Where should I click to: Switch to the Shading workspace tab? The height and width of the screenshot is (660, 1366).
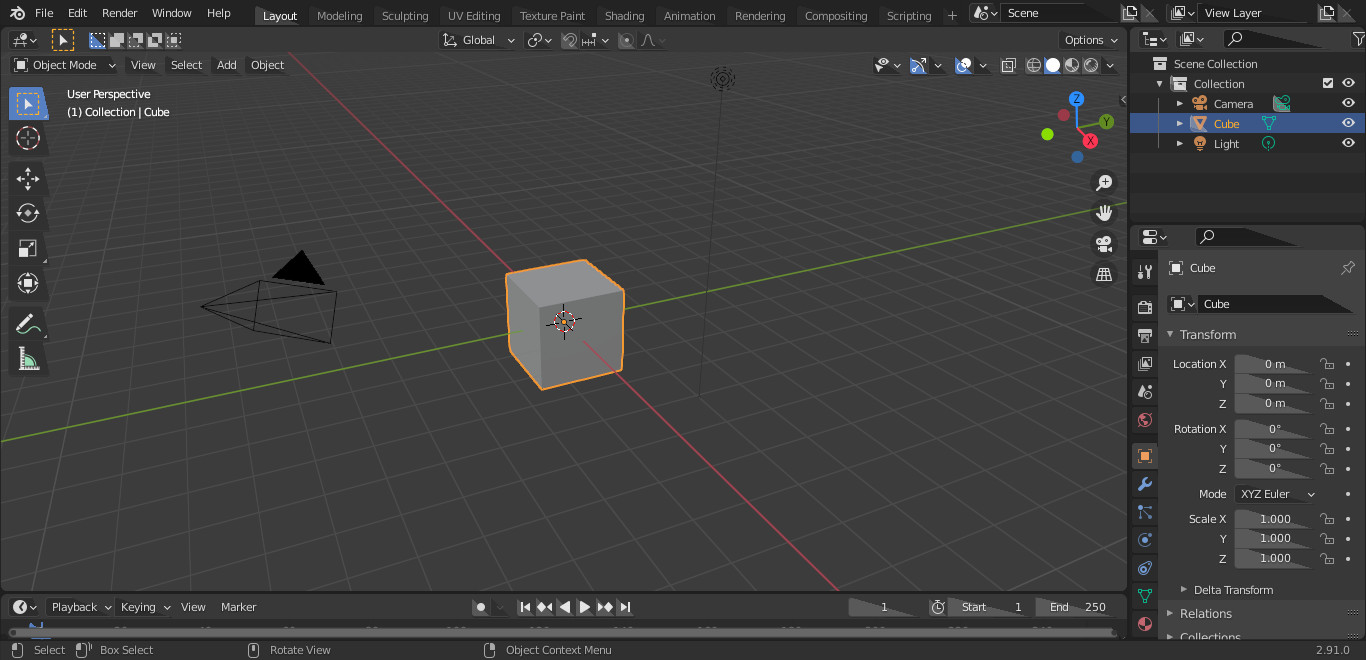coord(624,15)
